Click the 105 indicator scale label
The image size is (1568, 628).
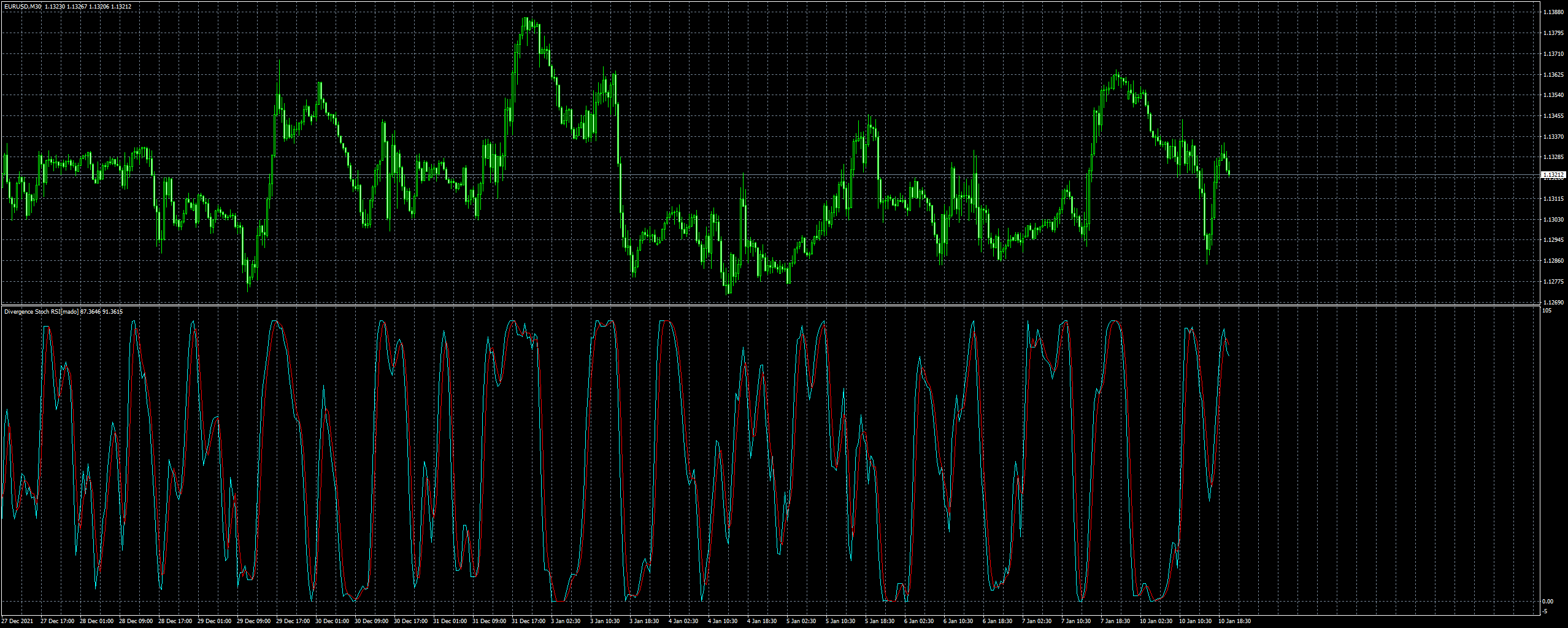pos(1547,311)
